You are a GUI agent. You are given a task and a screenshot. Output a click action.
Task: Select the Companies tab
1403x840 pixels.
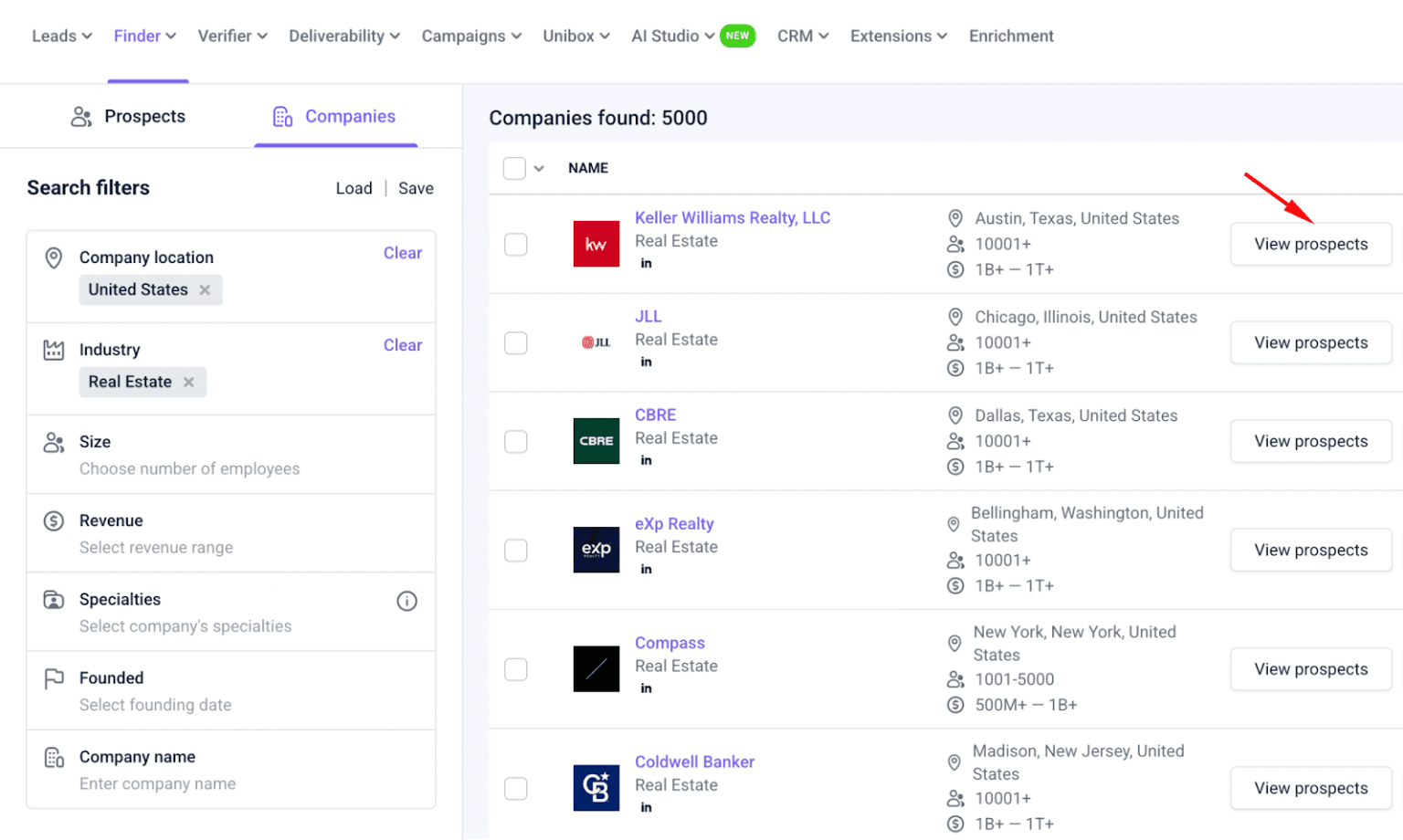pyautogui.click(x=334, y=117)
